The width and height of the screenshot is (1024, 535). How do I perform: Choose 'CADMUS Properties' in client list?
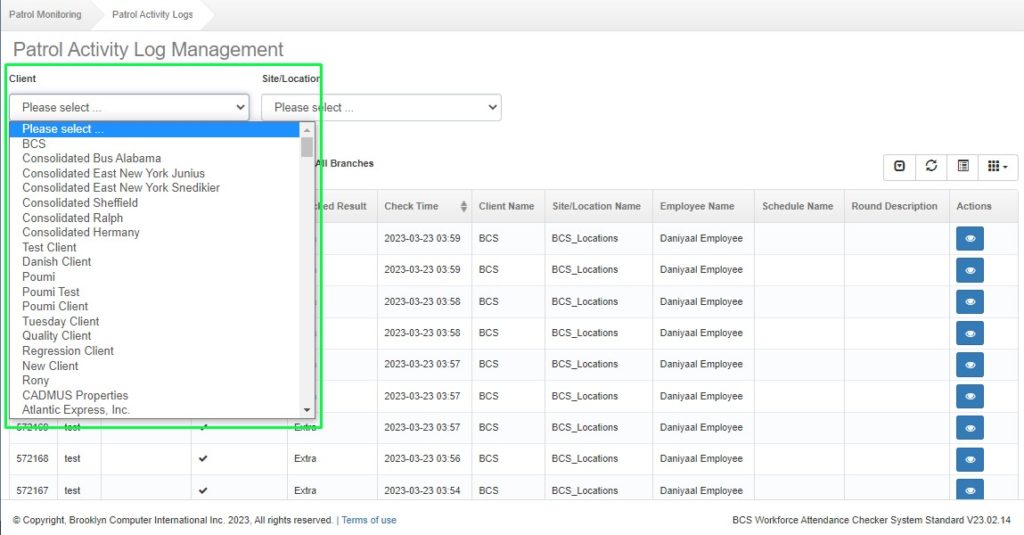75,395
